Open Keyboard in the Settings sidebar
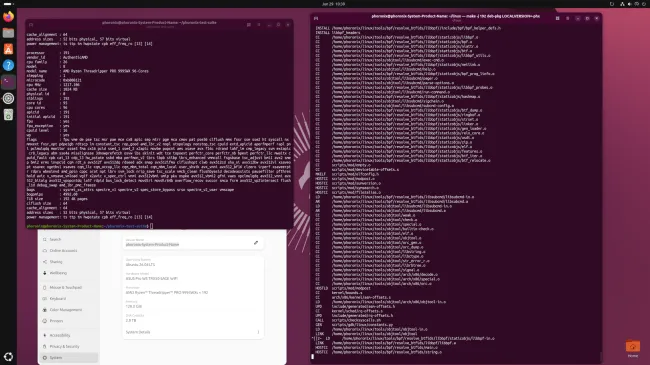Screen dimensions: 650x365 (68, 299)
